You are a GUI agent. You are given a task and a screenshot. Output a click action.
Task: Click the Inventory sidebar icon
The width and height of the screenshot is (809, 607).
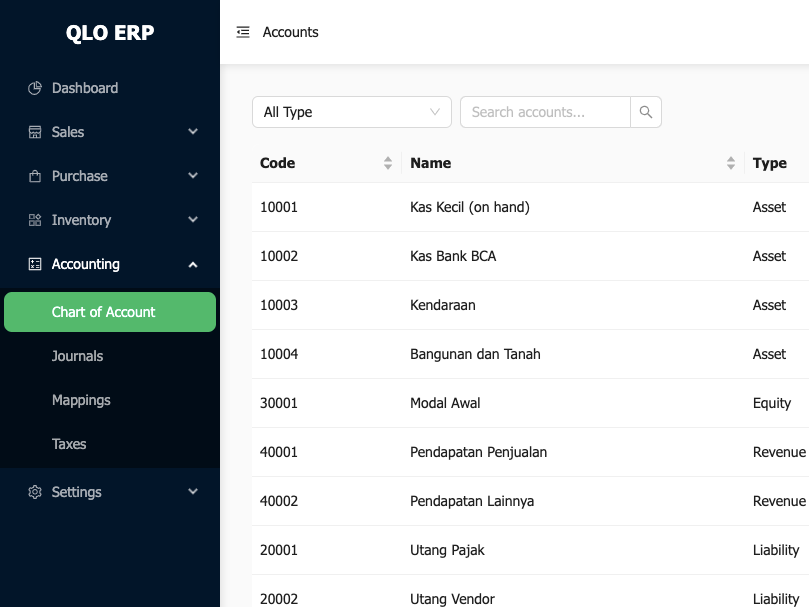pyautogui.click(x=35, y=220)
